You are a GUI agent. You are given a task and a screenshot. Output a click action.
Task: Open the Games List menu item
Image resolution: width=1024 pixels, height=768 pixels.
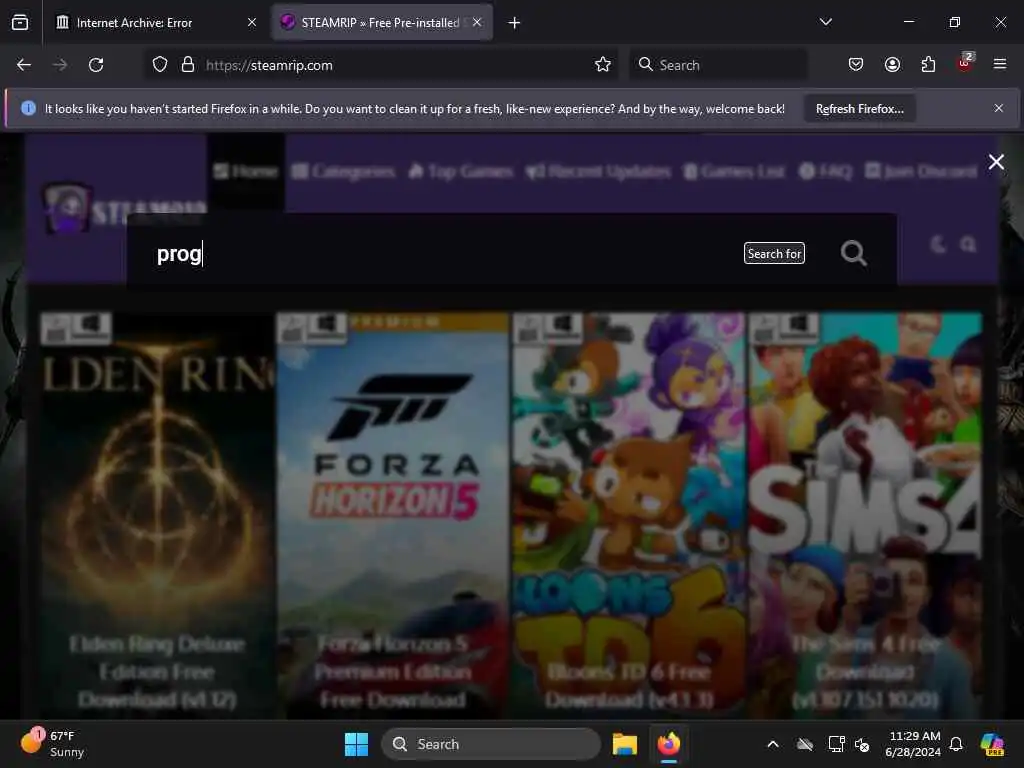(734, 171)
